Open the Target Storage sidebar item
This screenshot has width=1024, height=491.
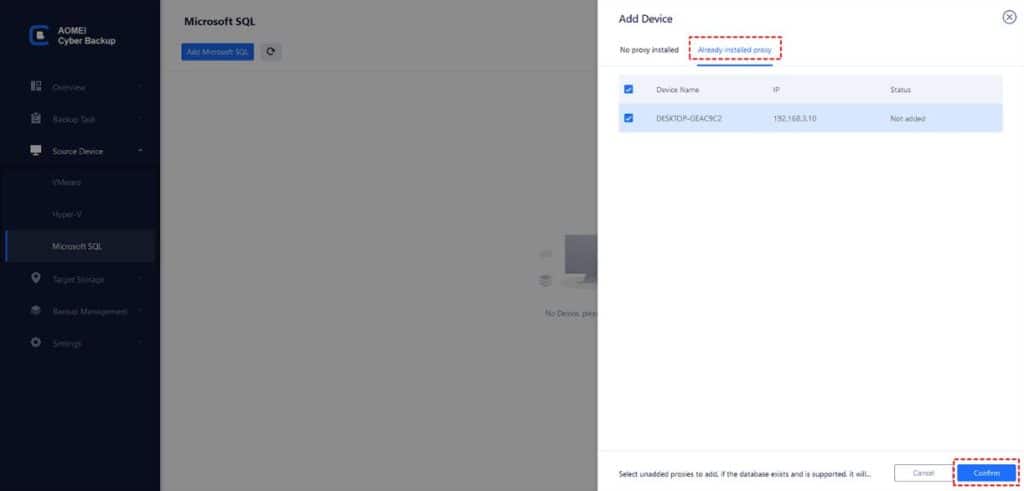[x=78, y=279]
